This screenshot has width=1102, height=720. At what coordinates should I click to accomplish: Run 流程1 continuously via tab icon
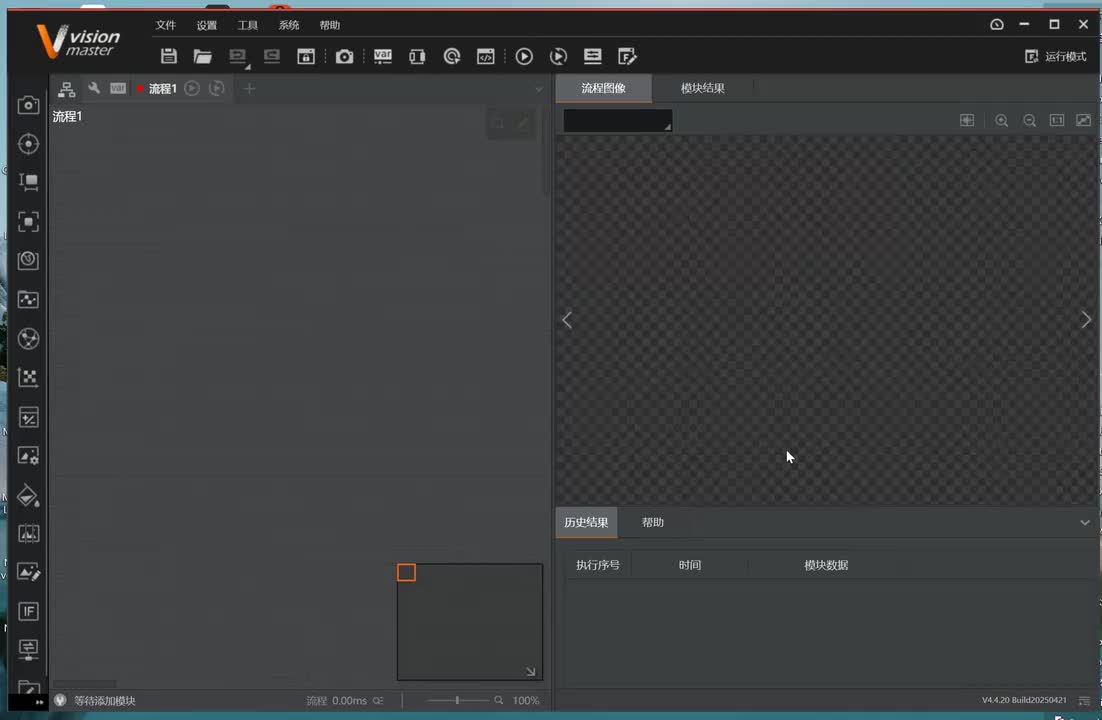(217, 88)
